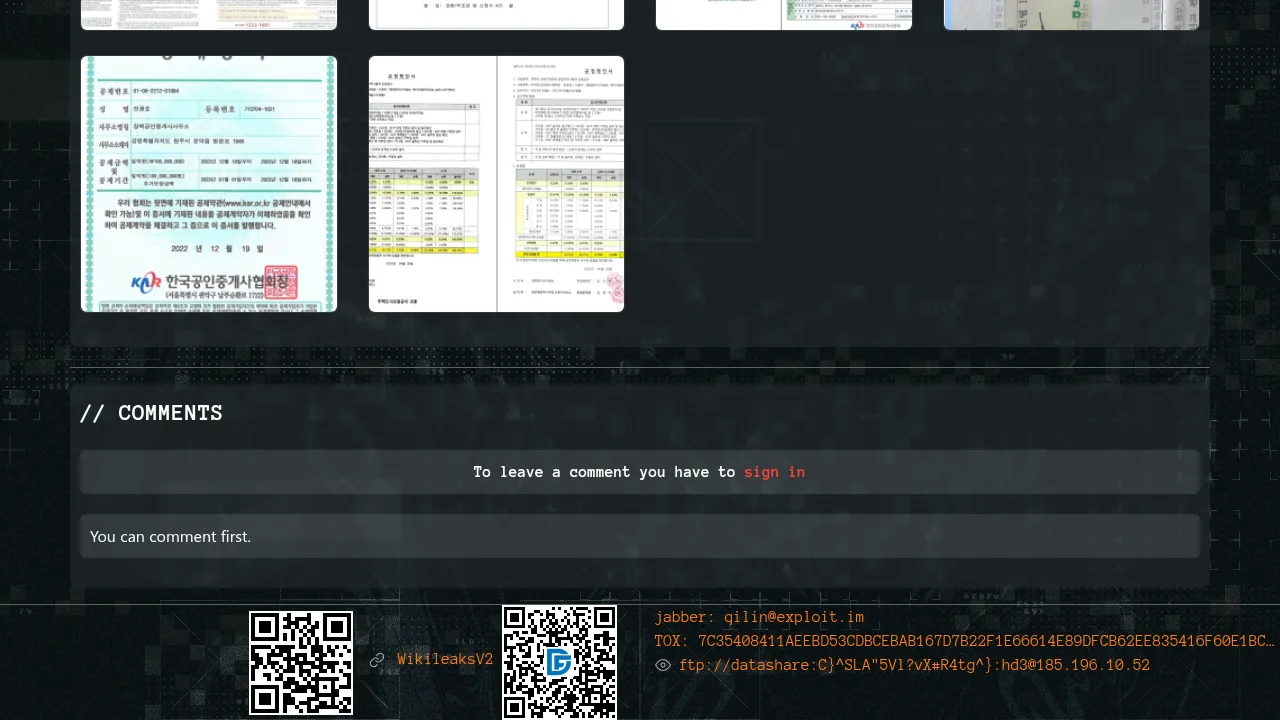The width and height of the screenshot is (1280, 720).
Task: Click the ftp datashare address link
Action: (914, 665)
